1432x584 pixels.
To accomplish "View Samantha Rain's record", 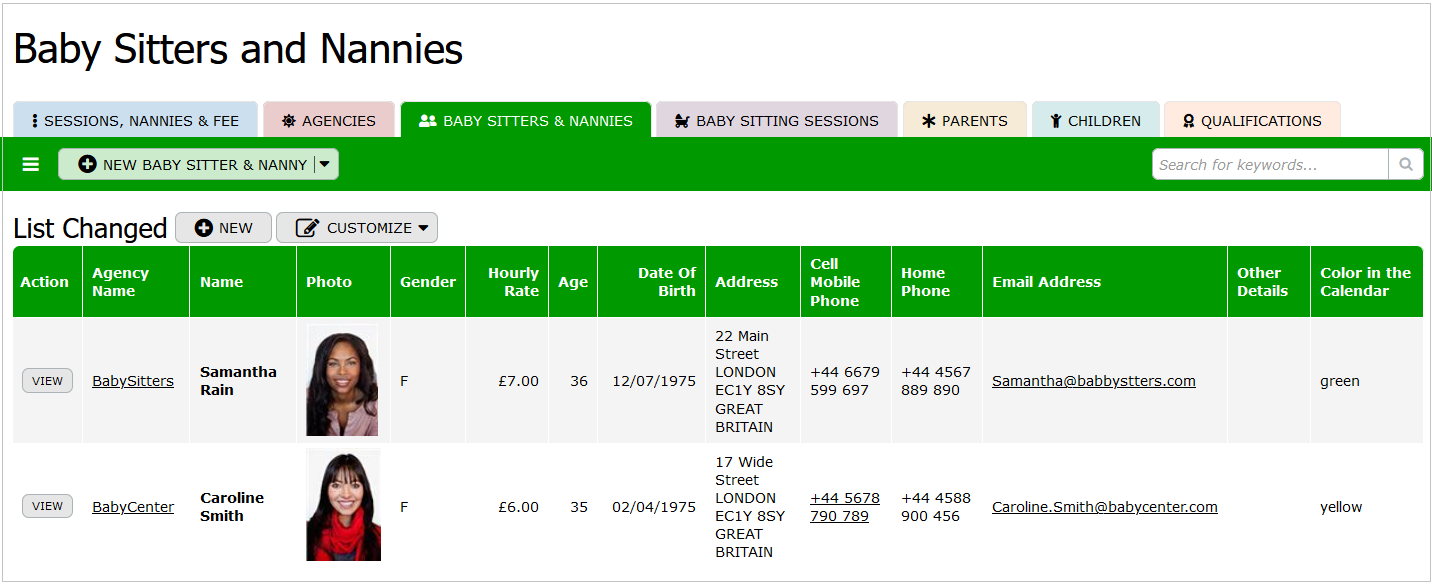I will [x=47, y=381].
